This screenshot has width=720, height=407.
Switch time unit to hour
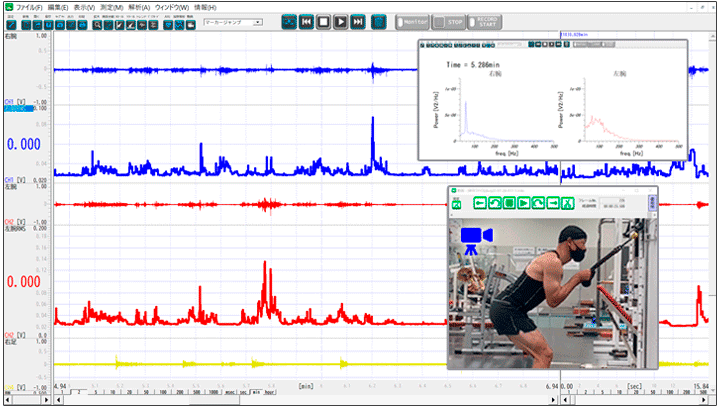click(270, 392)
